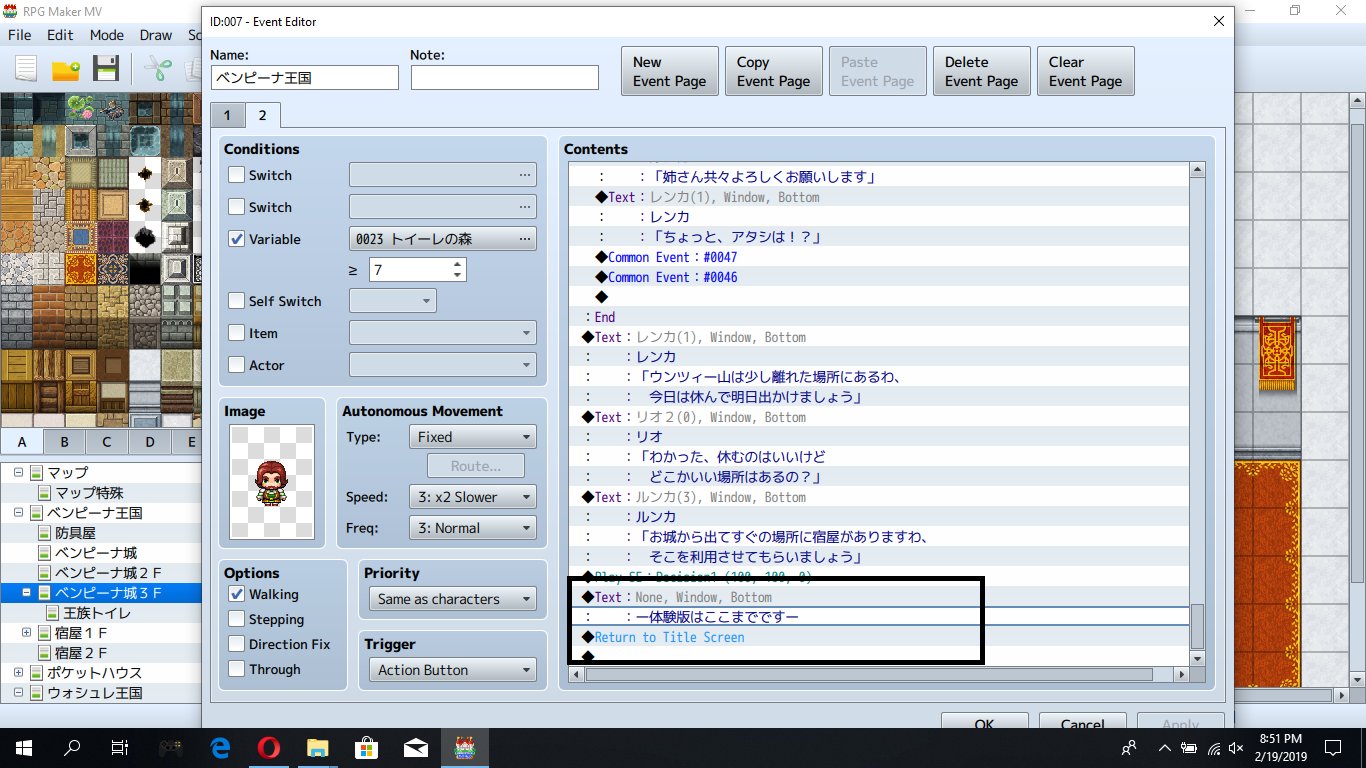Click the event character image thumbnail
This screenshot has width=1366, height=768.
tap(272, 482)
